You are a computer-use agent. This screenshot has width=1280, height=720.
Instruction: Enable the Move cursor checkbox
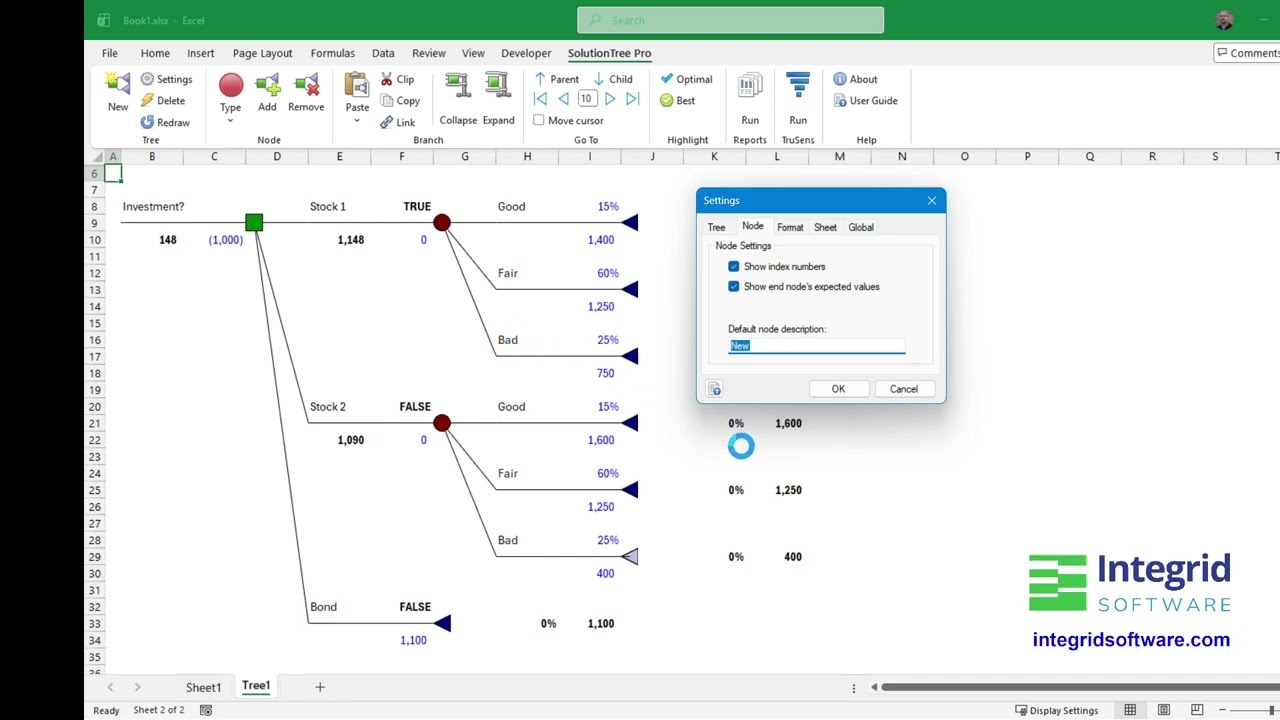tap(539, 120)
